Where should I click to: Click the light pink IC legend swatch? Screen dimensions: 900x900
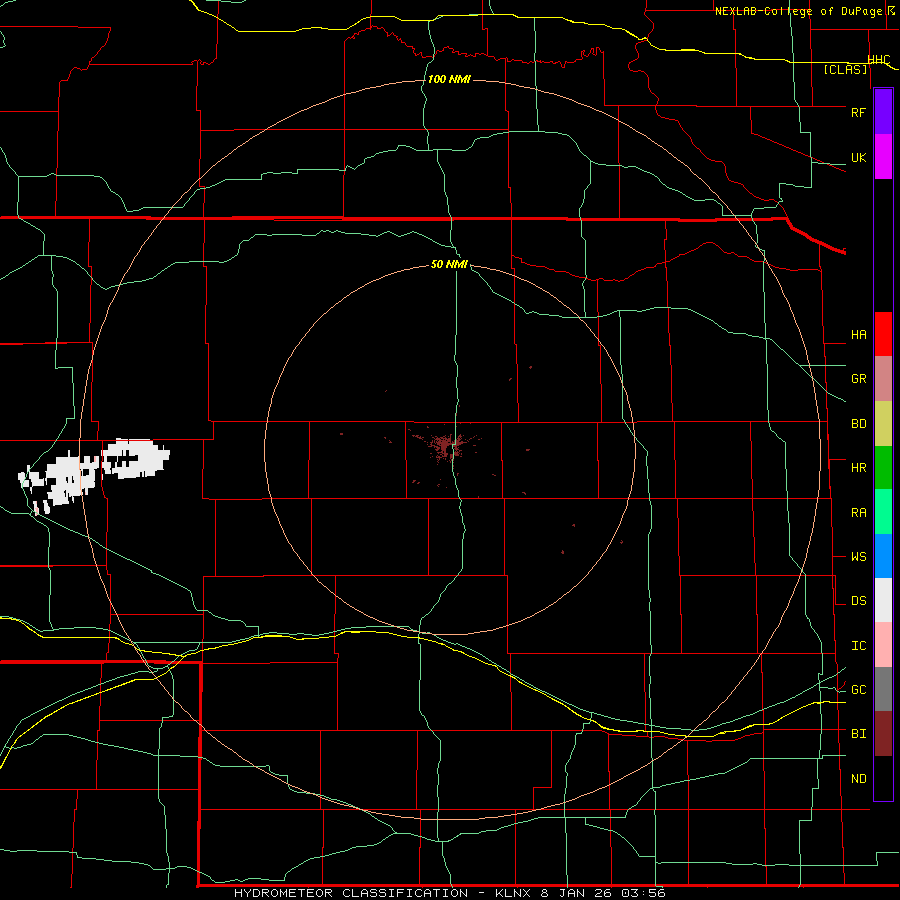point(883,645)
